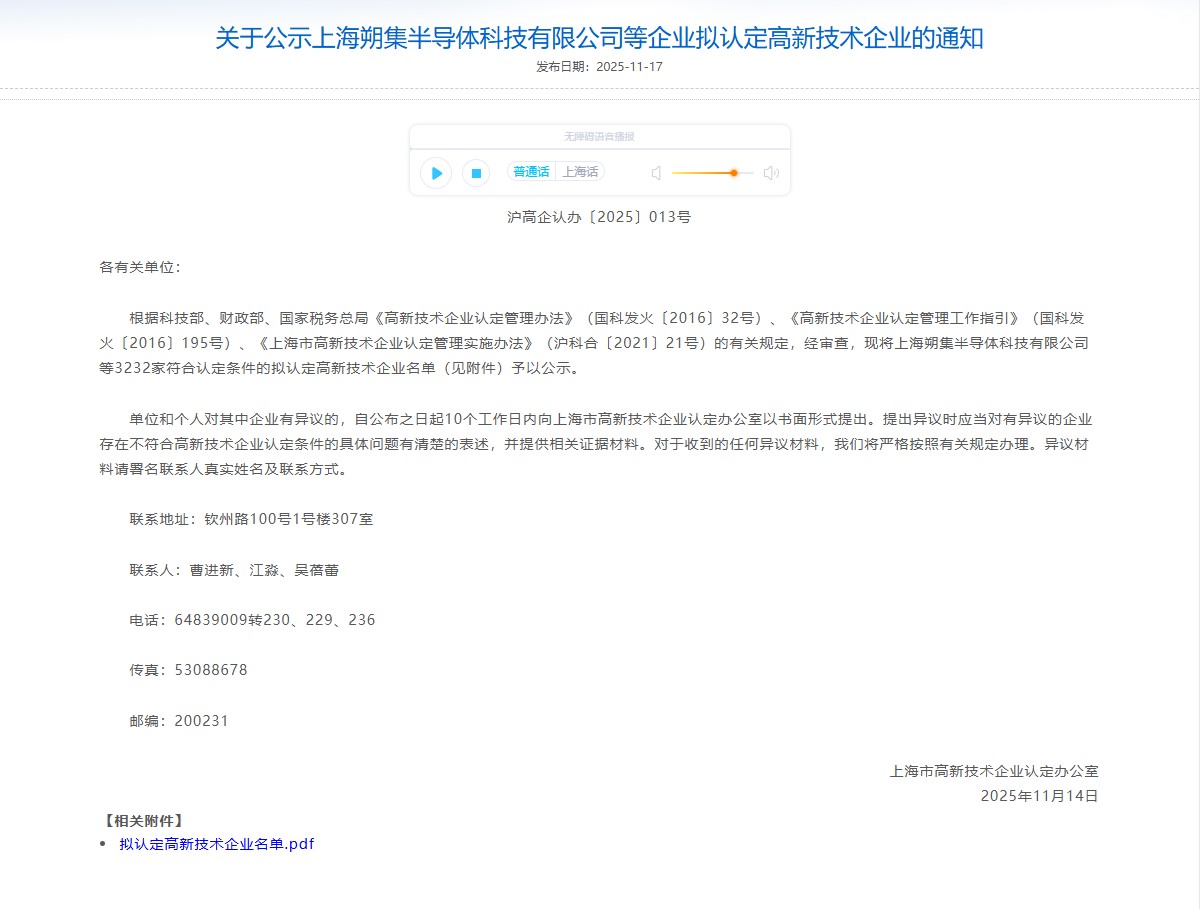Click the 联系地址 钦州路100号 line
This screenshot has height=909, width=1200.
point(251,519)
